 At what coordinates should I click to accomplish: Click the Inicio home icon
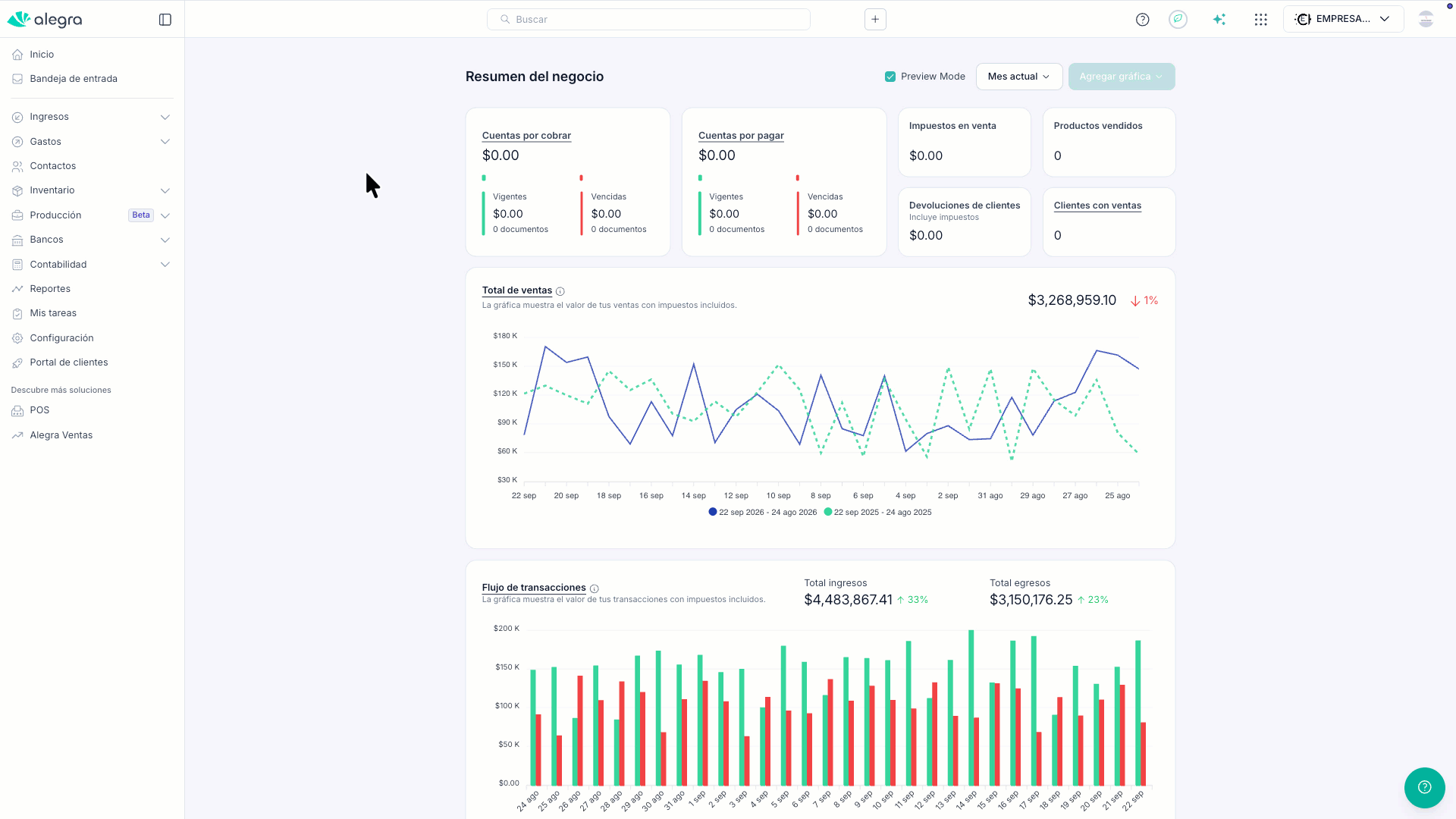[17, 55]
